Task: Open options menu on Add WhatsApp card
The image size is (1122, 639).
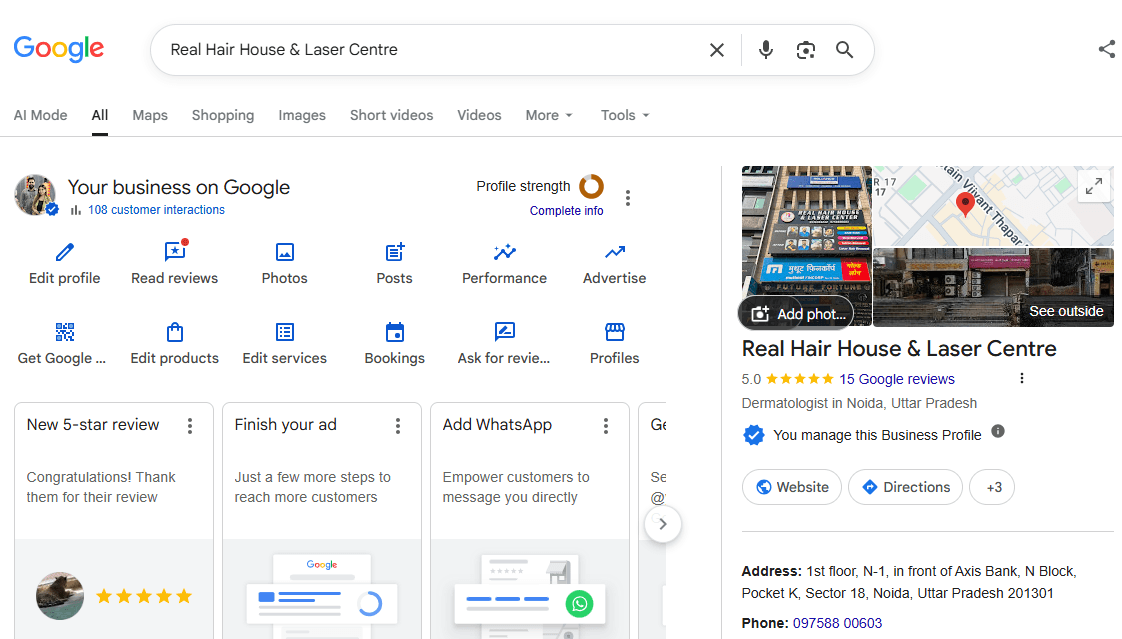Action: pyautogui.click(x=605, y=426)
